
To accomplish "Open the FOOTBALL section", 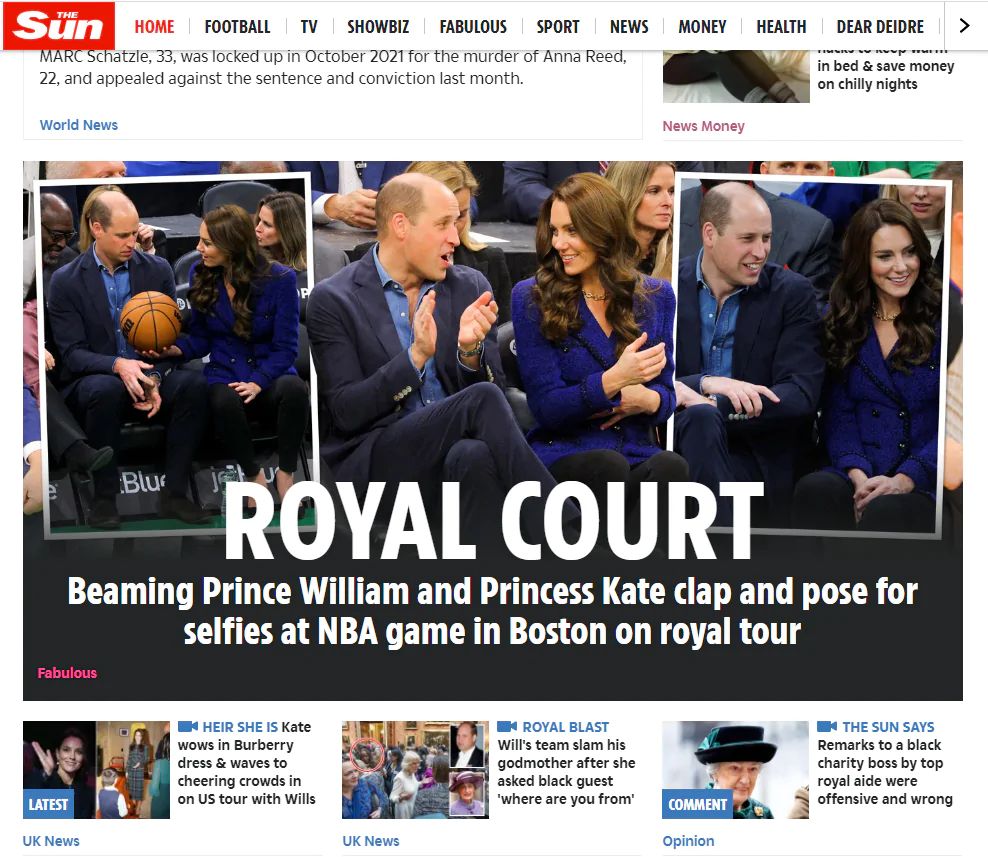I will [238, 26].
